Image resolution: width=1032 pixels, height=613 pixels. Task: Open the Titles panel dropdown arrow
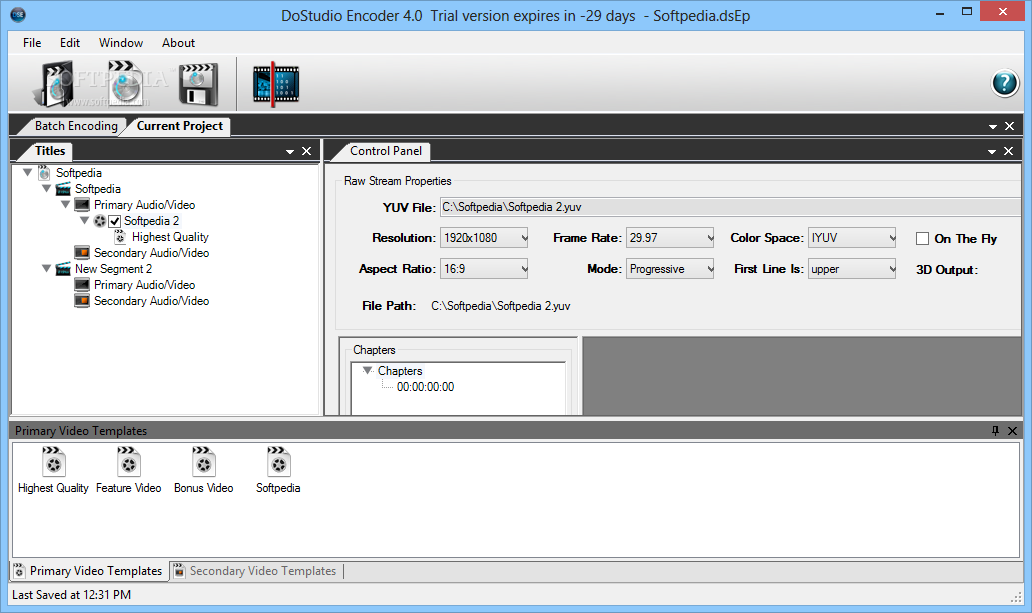[x=290, y=151]
